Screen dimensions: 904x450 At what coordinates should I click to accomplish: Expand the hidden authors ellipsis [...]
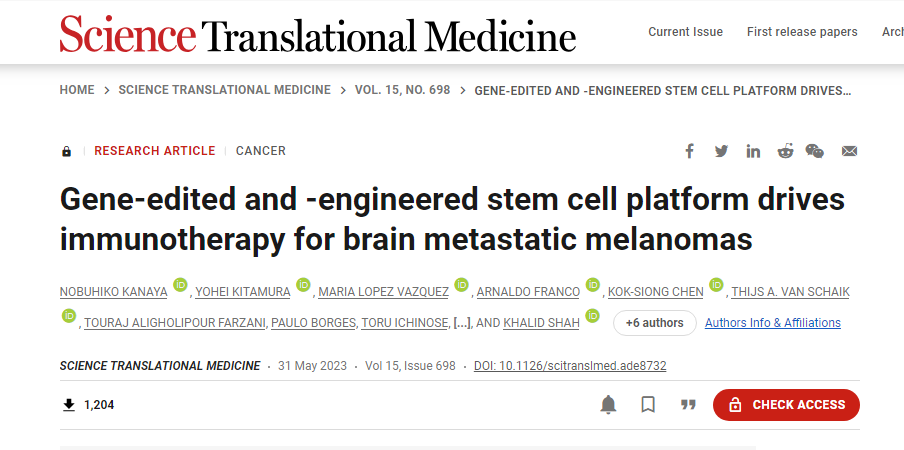click(461, 323)
